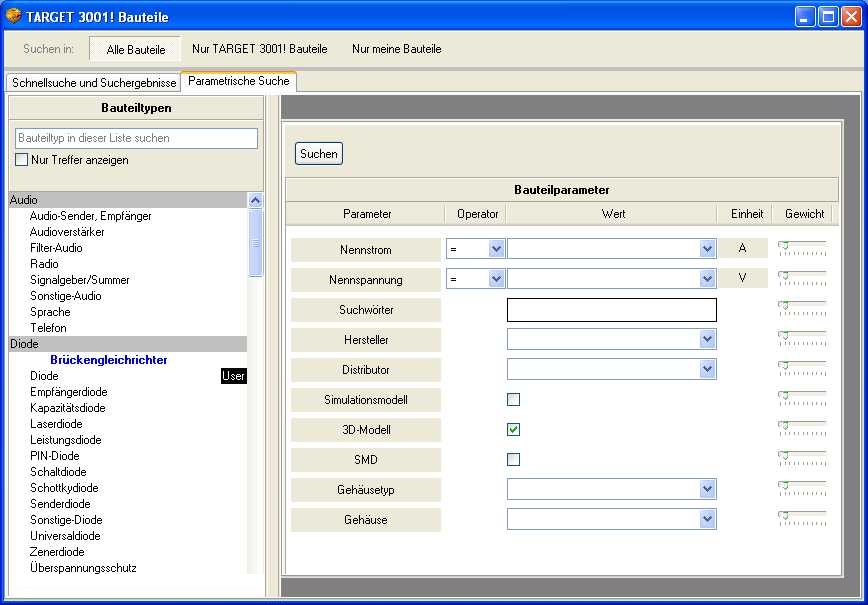Select the Parametrische Suche tab
This screenshot has width=868, height=605.
pyautogui.click(x=238, y=81)
